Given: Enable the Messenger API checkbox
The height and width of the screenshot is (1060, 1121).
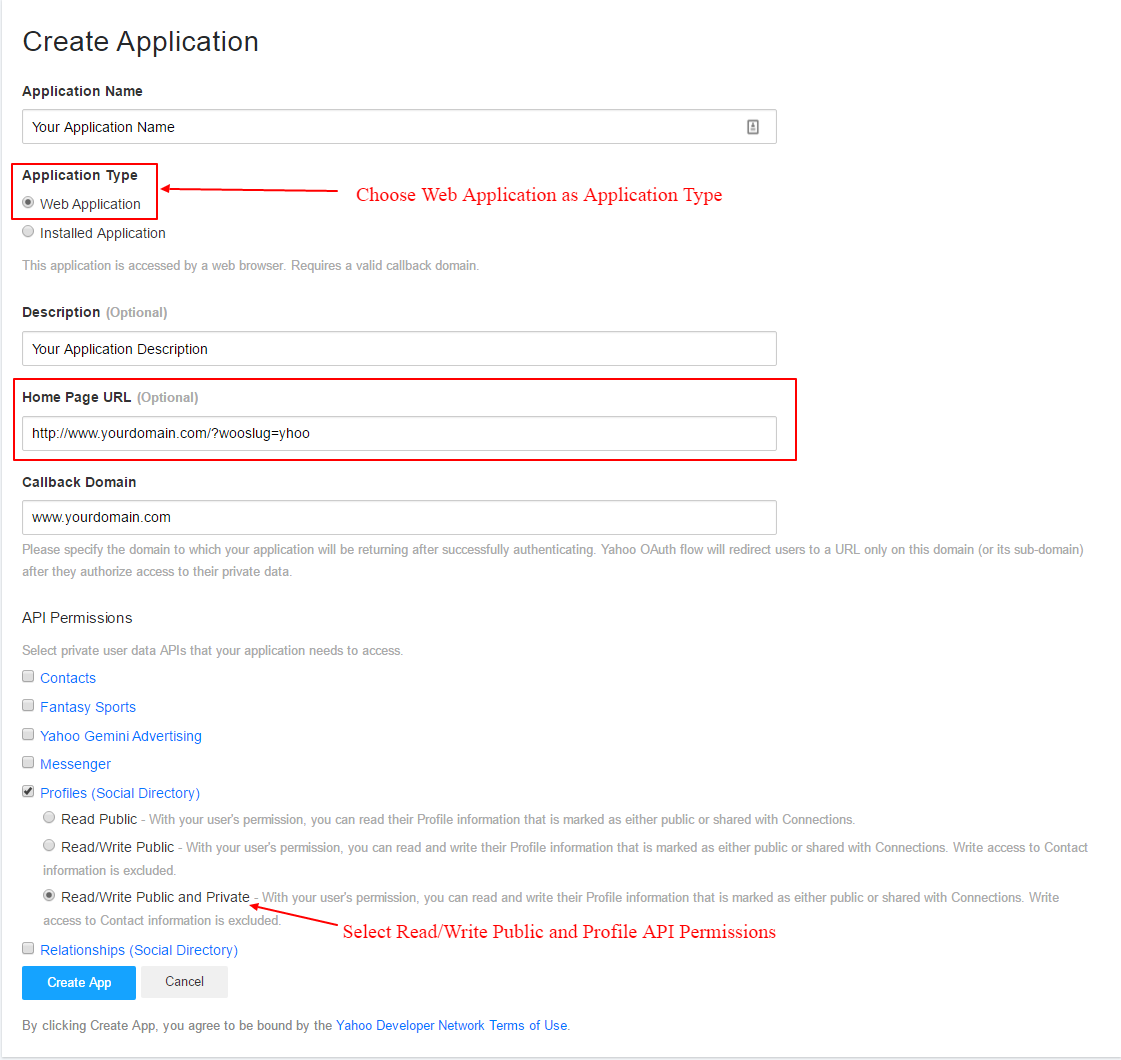Looking at the screenshot, I should (28, 763).
